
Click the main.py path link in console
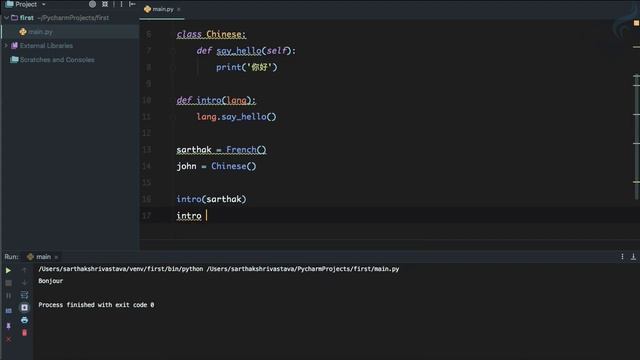[x=303, y=269]
